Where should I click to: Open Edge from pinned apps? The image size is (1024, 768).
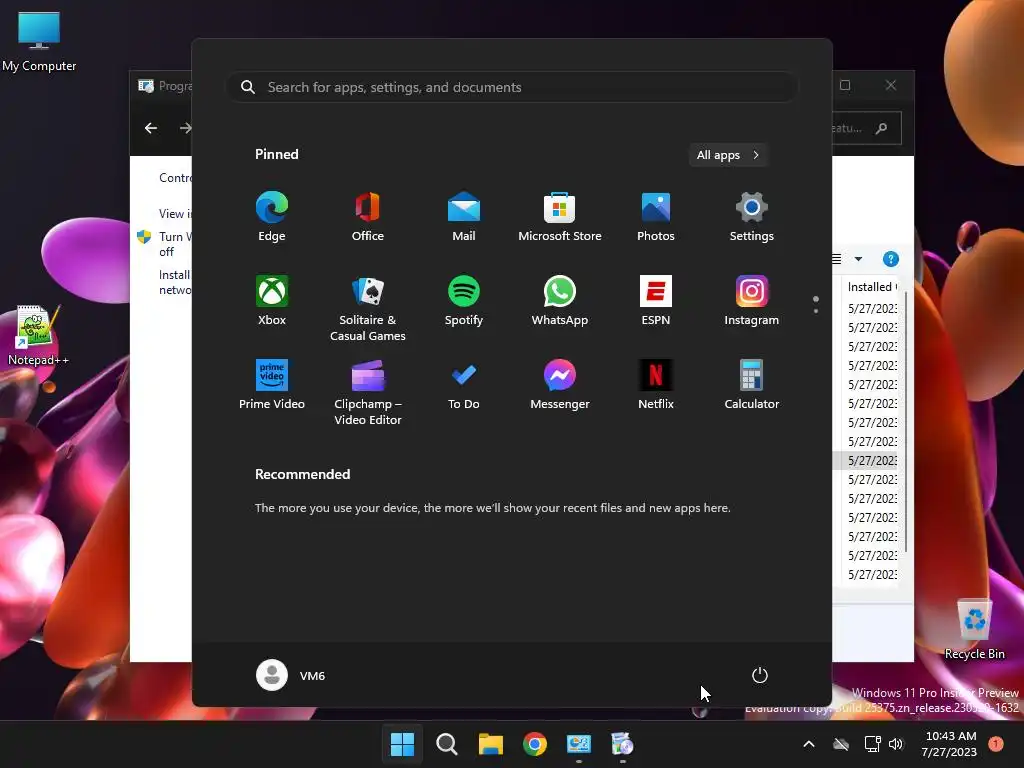click(272, 217)
